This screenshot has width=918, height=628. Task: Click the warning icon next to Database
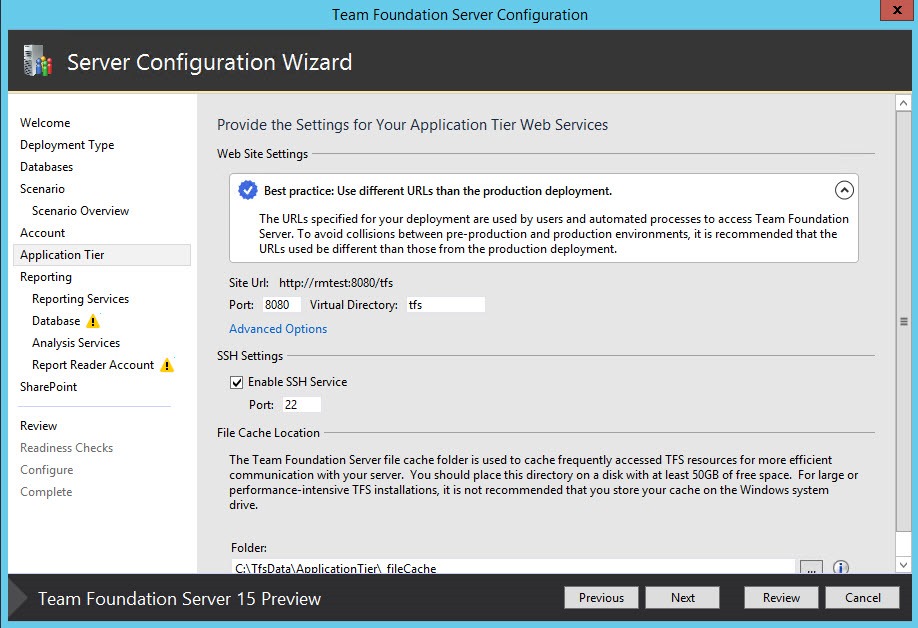[93, 321]
